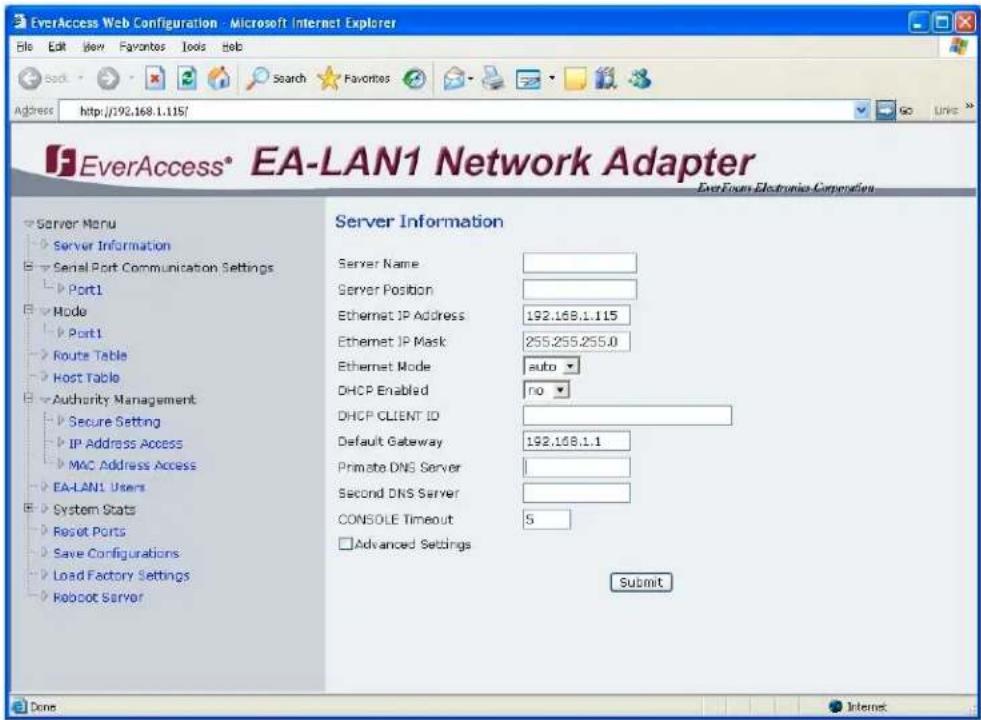Viewport: 981px width, 720px height.
Task: Click the Go arrow button
Action: 885,111
